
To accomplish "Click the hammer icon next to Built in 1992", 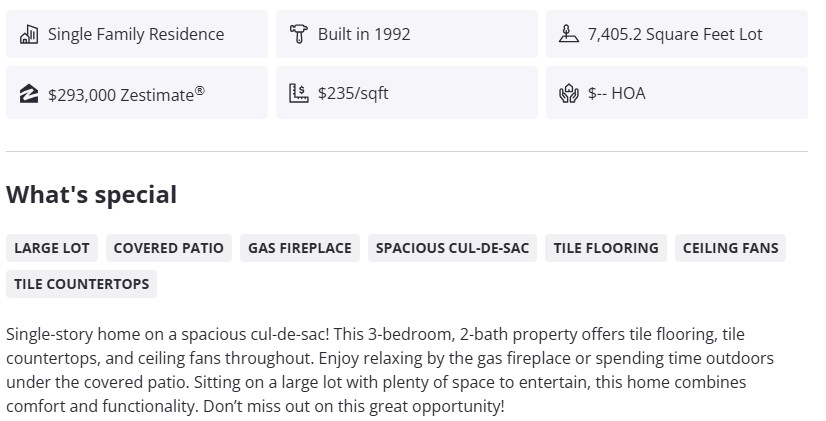I will coord(298,34).
